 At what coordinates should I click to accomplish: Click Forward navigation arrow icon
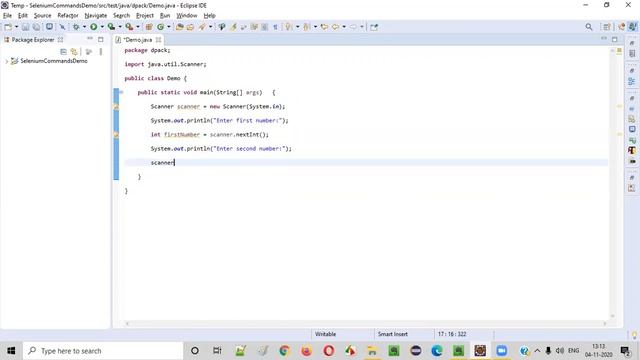coord(353,27)
